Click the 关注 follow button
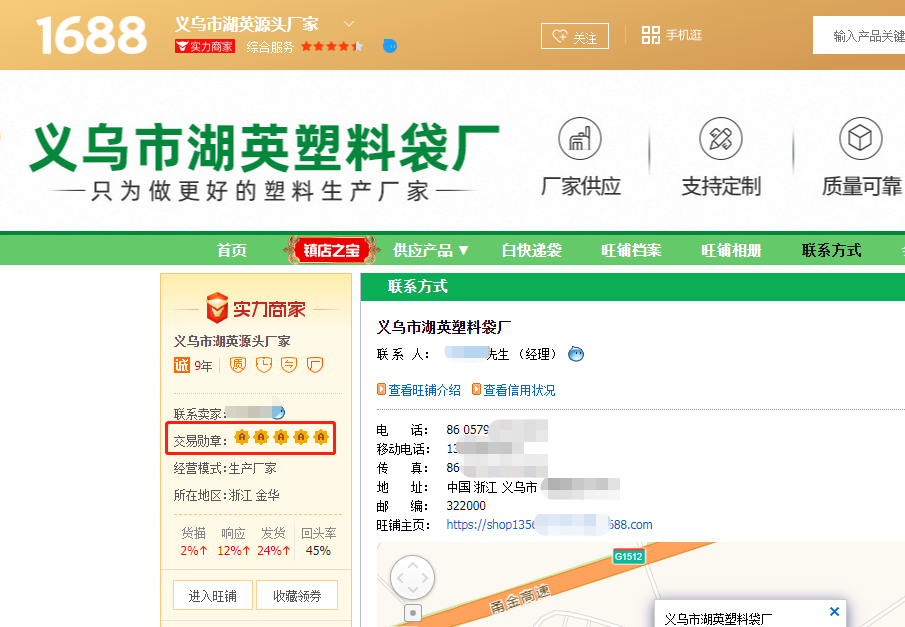Image resolution: width=905 pixels, height=627 pixels. click(575, 36)
